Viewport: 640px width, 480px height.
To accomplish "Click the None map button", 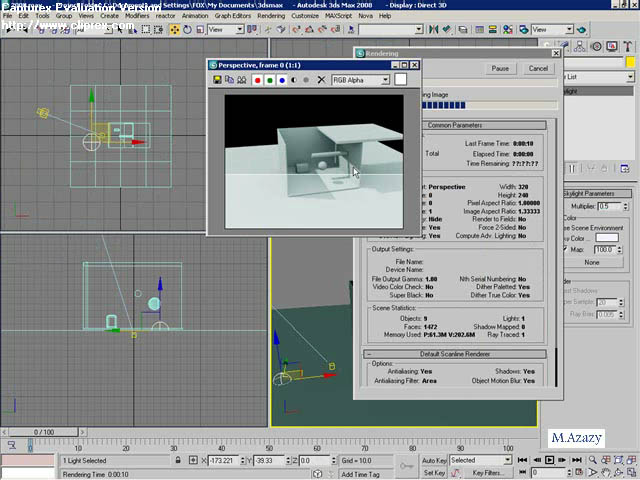I will point(591,262).
